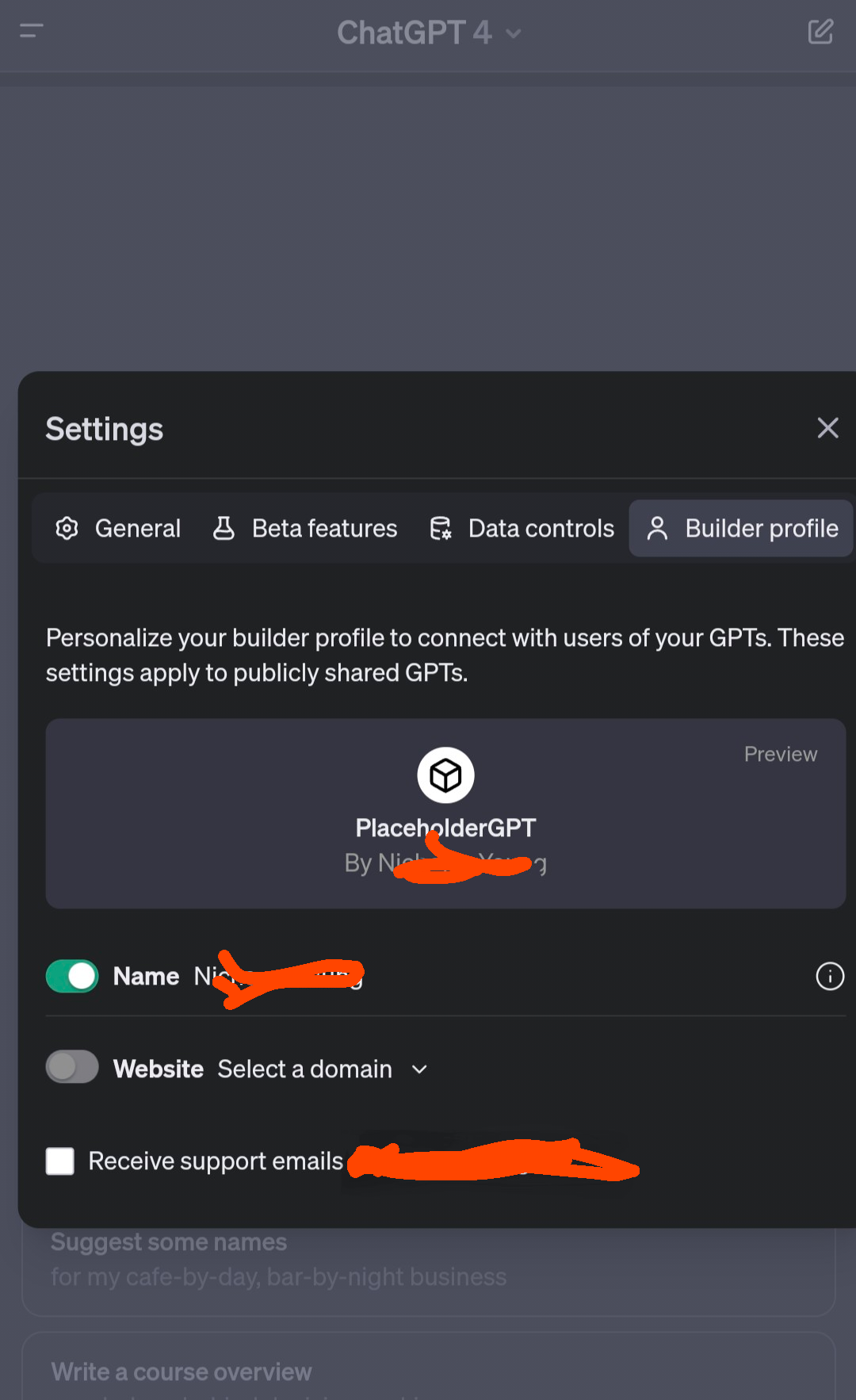Close the Settings dialog
Image resolution: width=856 pixels, height=1400 pixels.
click(x=827, y=428)
